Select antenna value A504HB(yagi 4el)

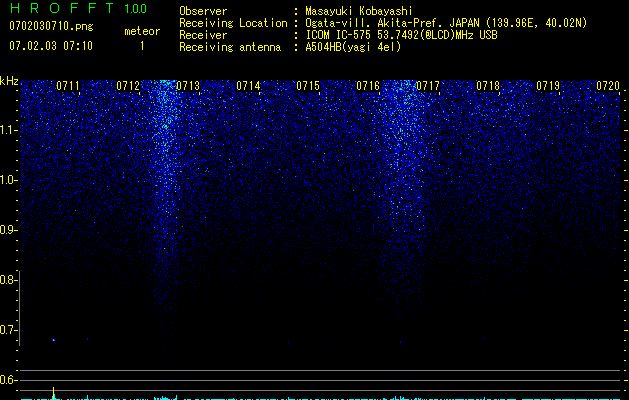click(353, 47)
